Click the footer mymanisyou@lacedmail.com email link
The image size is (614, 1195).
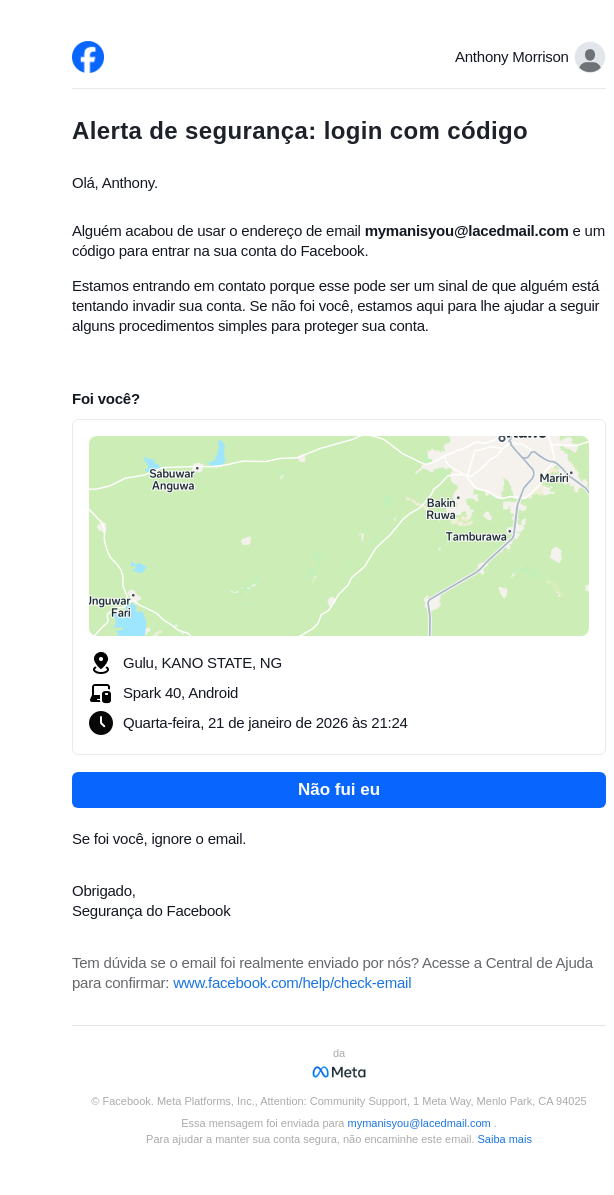tap(419, 1123)
